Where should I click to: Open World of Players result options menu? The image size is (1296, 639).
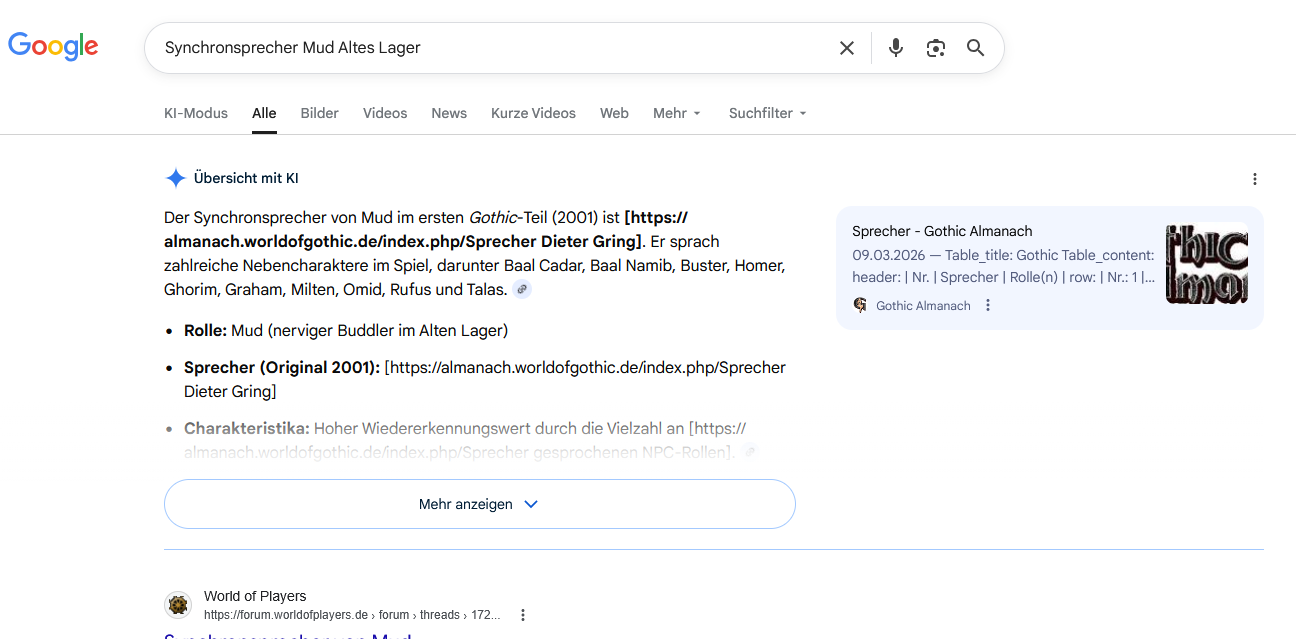coord(522,615)
